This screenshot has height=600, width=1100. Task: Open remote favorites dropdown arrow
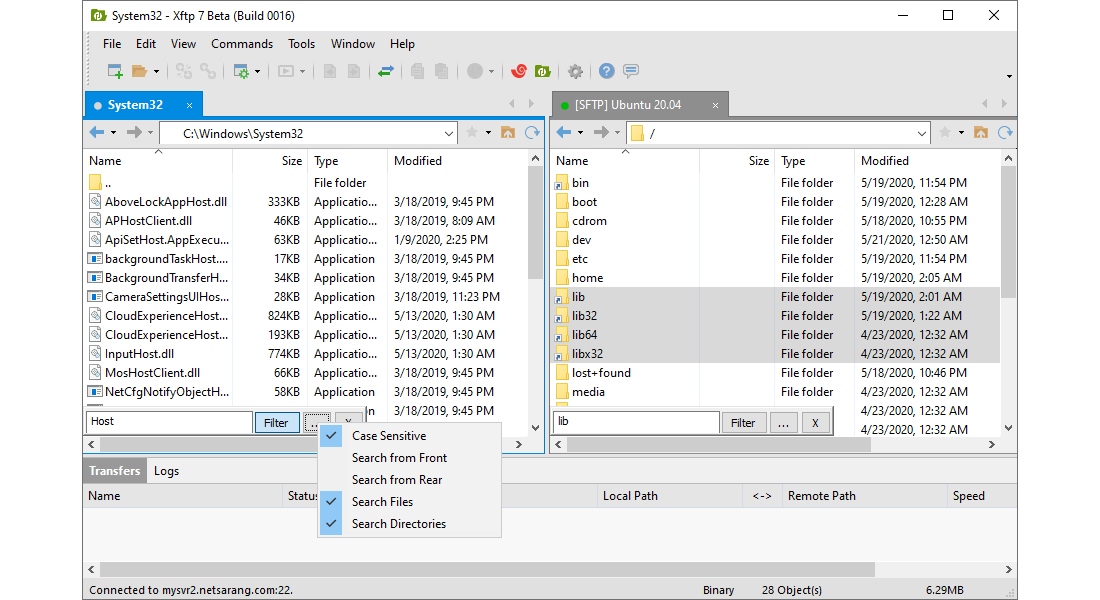point(961,133)
